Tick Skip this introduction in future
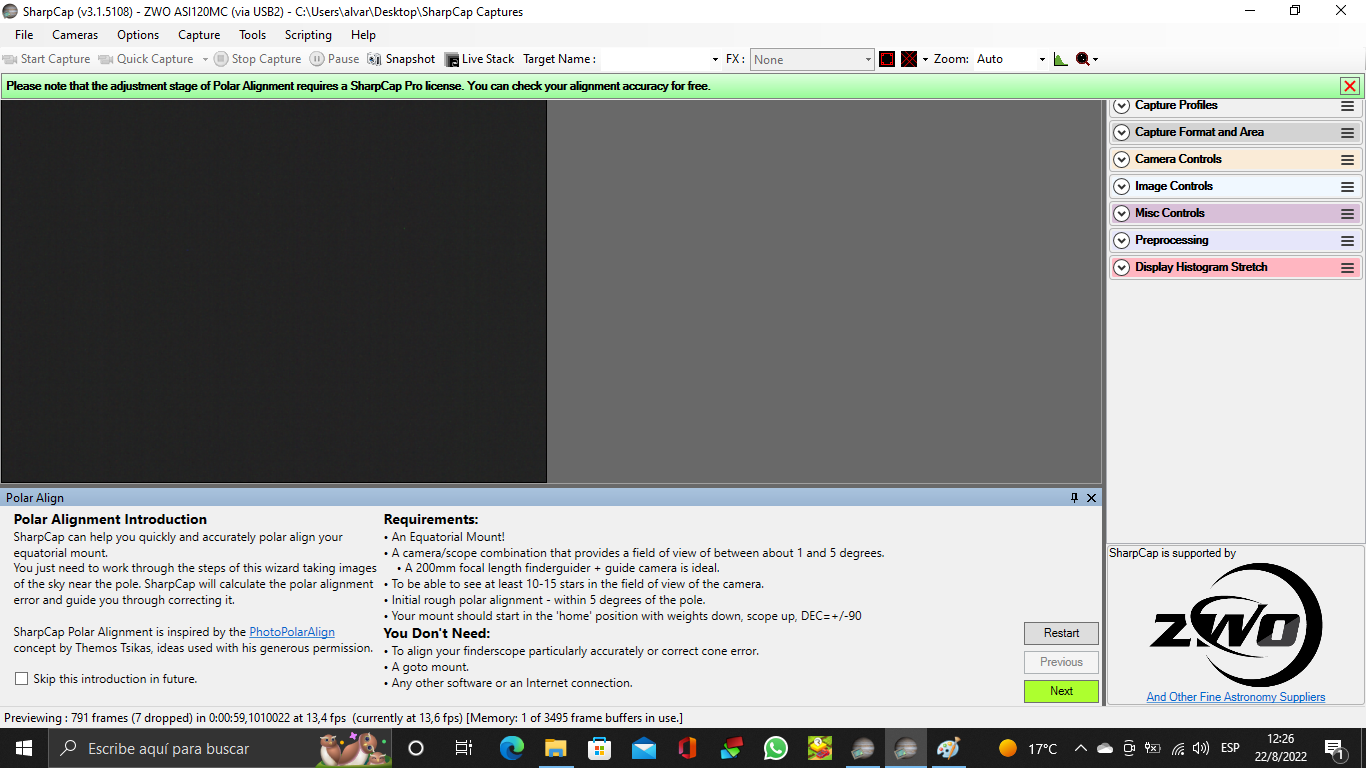This screenshot has width=1366, height=768. tap(21, 679)
